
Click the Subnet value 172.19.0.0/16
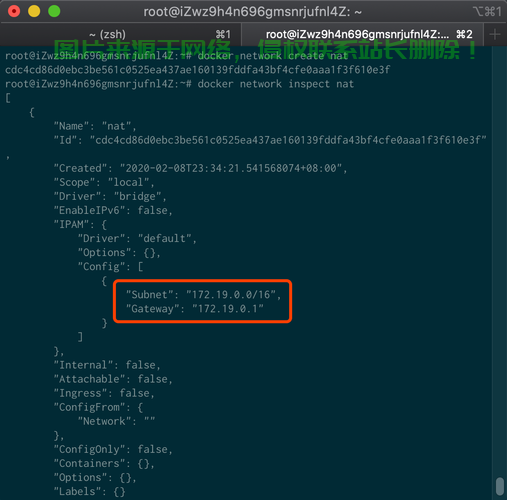231,295
